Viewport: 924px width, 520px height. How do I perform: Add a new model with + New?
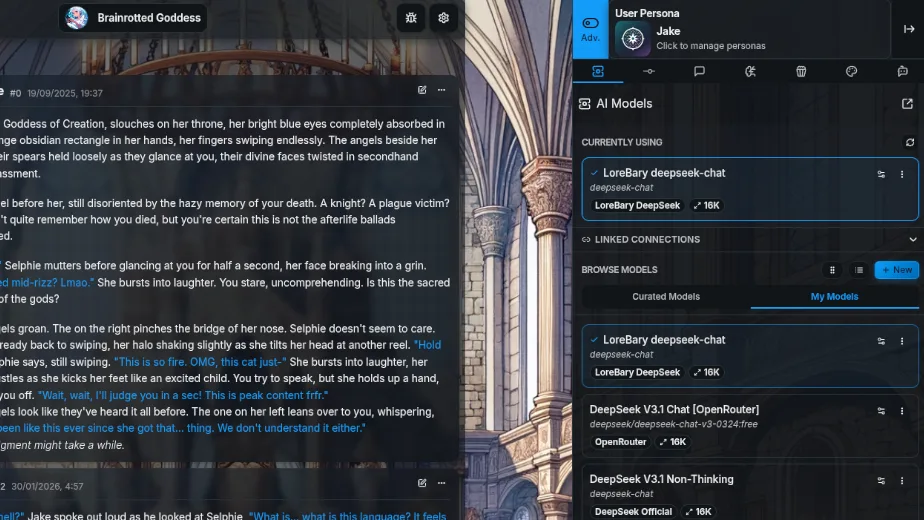[896, 270]
